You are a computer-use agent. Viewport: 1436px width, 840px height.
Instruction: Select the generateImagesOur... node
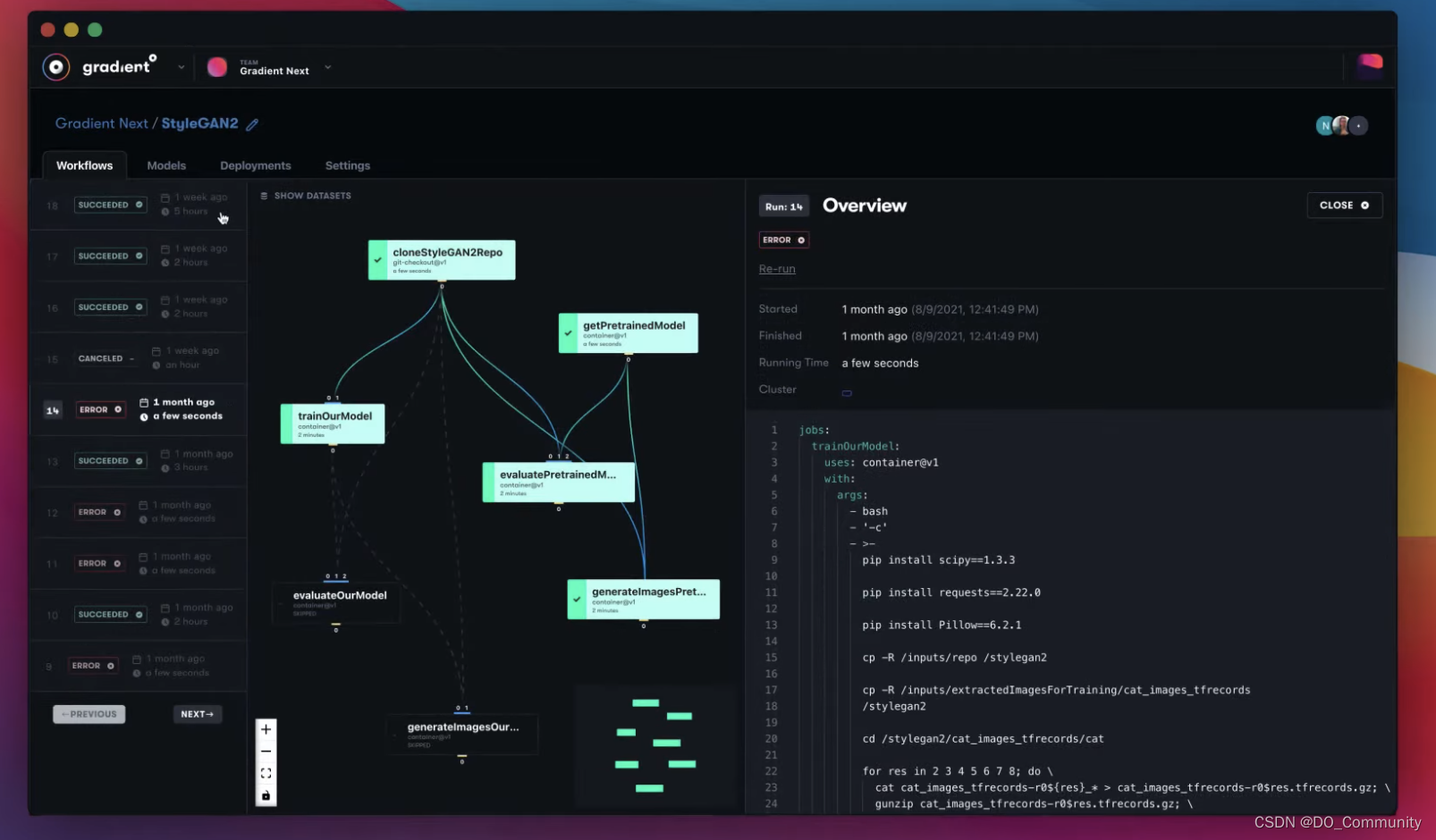(462, 734)
